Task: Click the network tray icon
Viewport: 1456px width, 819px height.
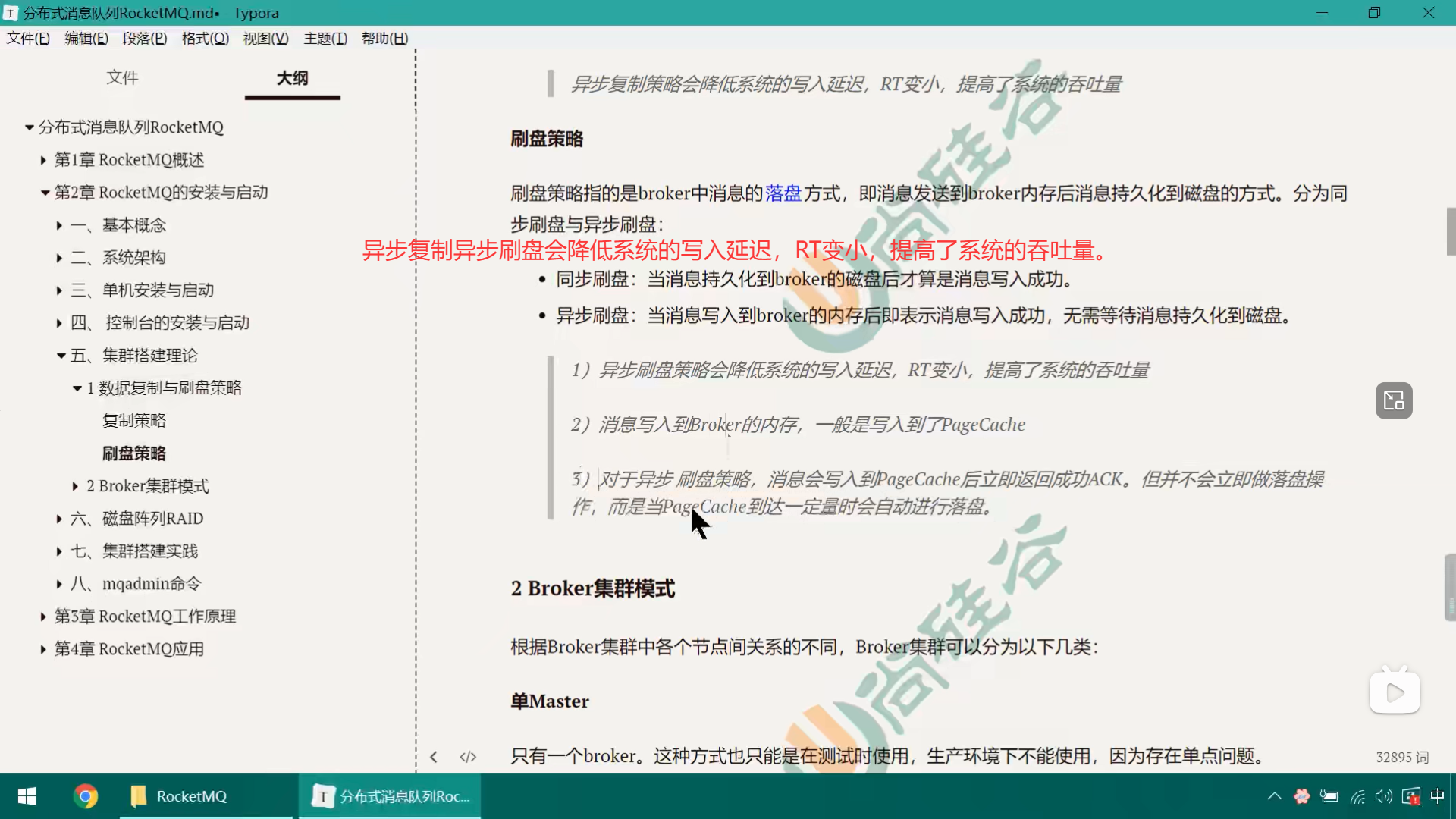Action: pos(1357,796)
